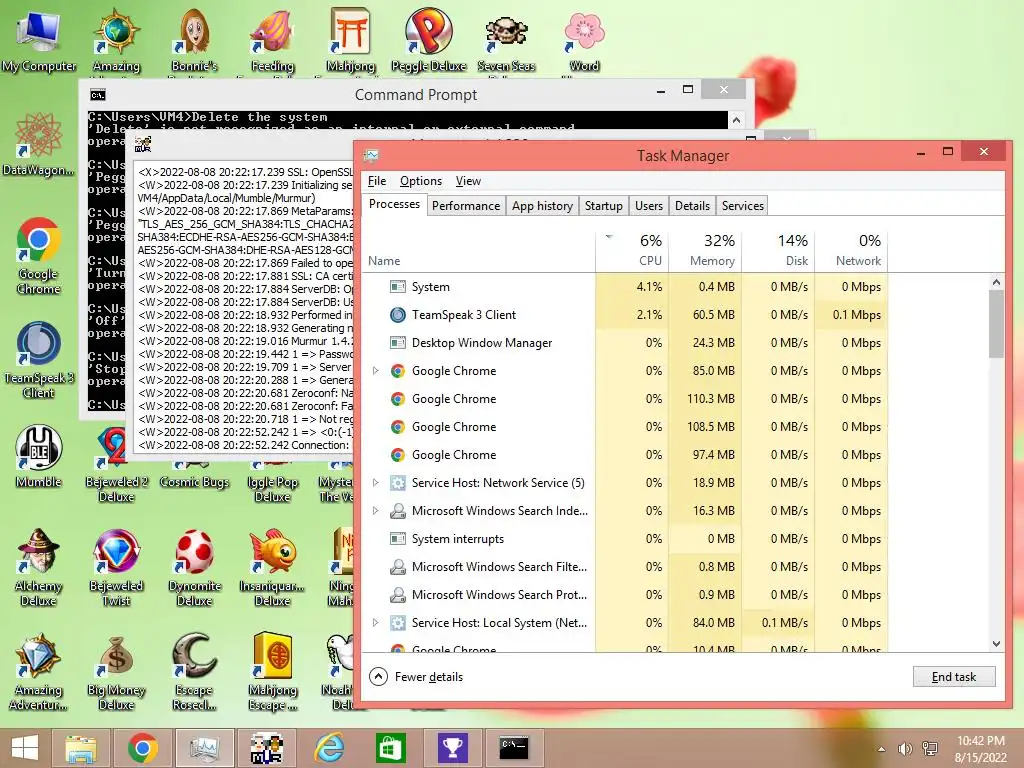This screenshot has width=1024, height=768.
Task: Sort processes by Memory column header
Action: [705, 250]
